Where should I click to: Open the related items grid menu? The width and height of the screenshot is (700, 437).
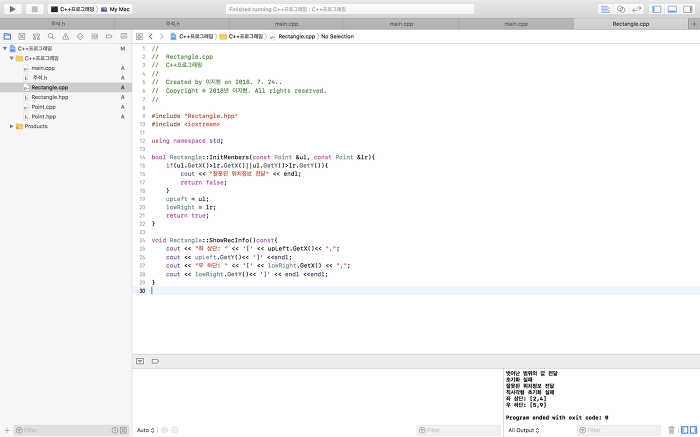pos(139,37)
